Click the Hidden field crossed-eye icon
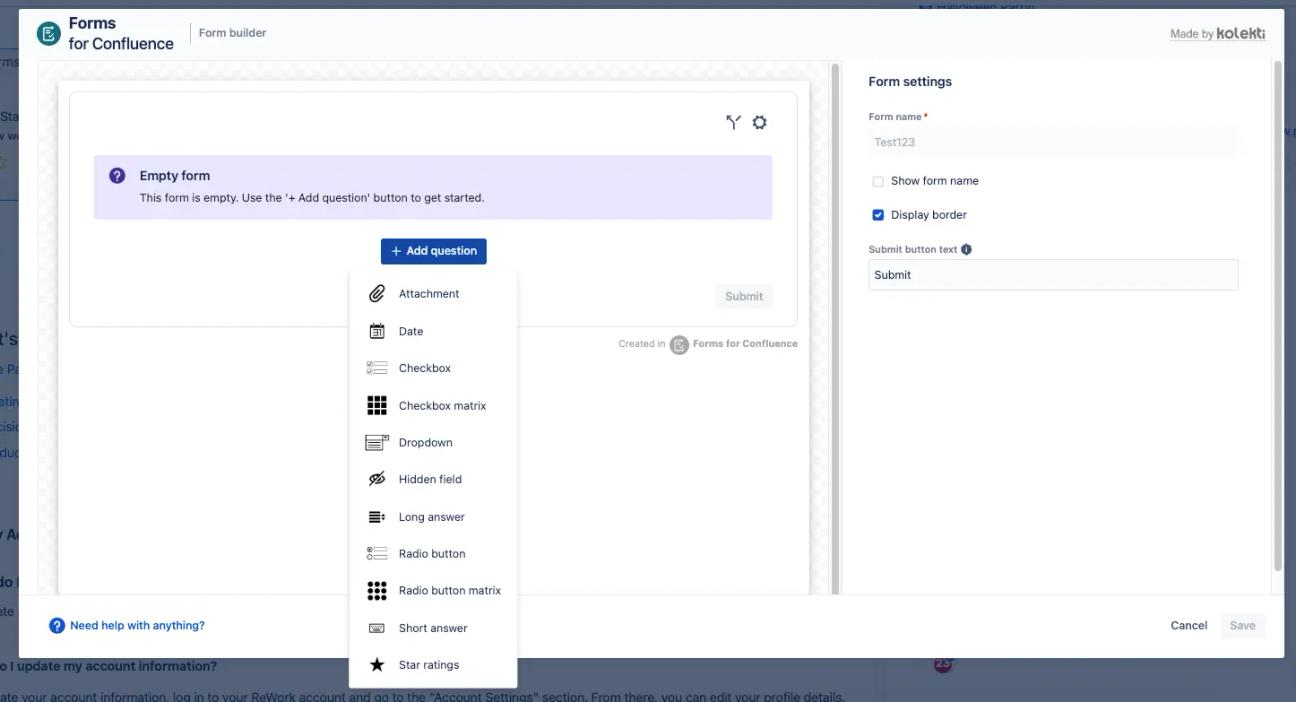The height and width of the screenshot is (702, 1296). pyautogui.click(x=377, y=478)
